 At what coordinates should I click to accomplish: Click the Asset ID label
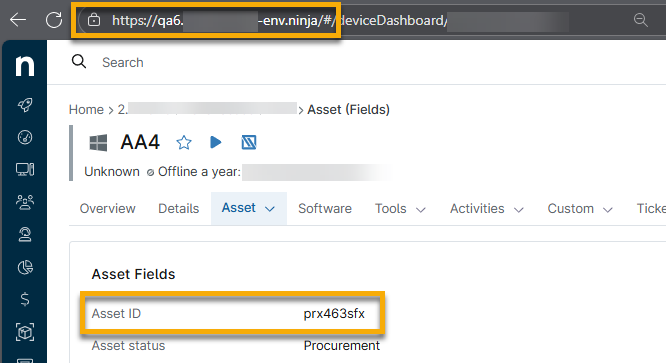(x=116, y=314)
